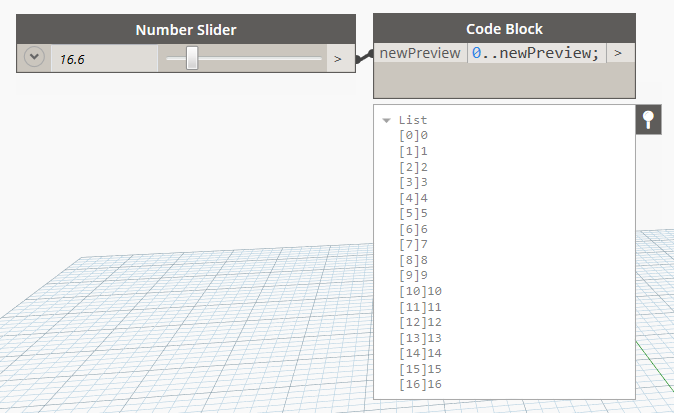The image size is (674, 413).
Task: Click the Number Slider output port arrow
Action: tap(338, 59)
